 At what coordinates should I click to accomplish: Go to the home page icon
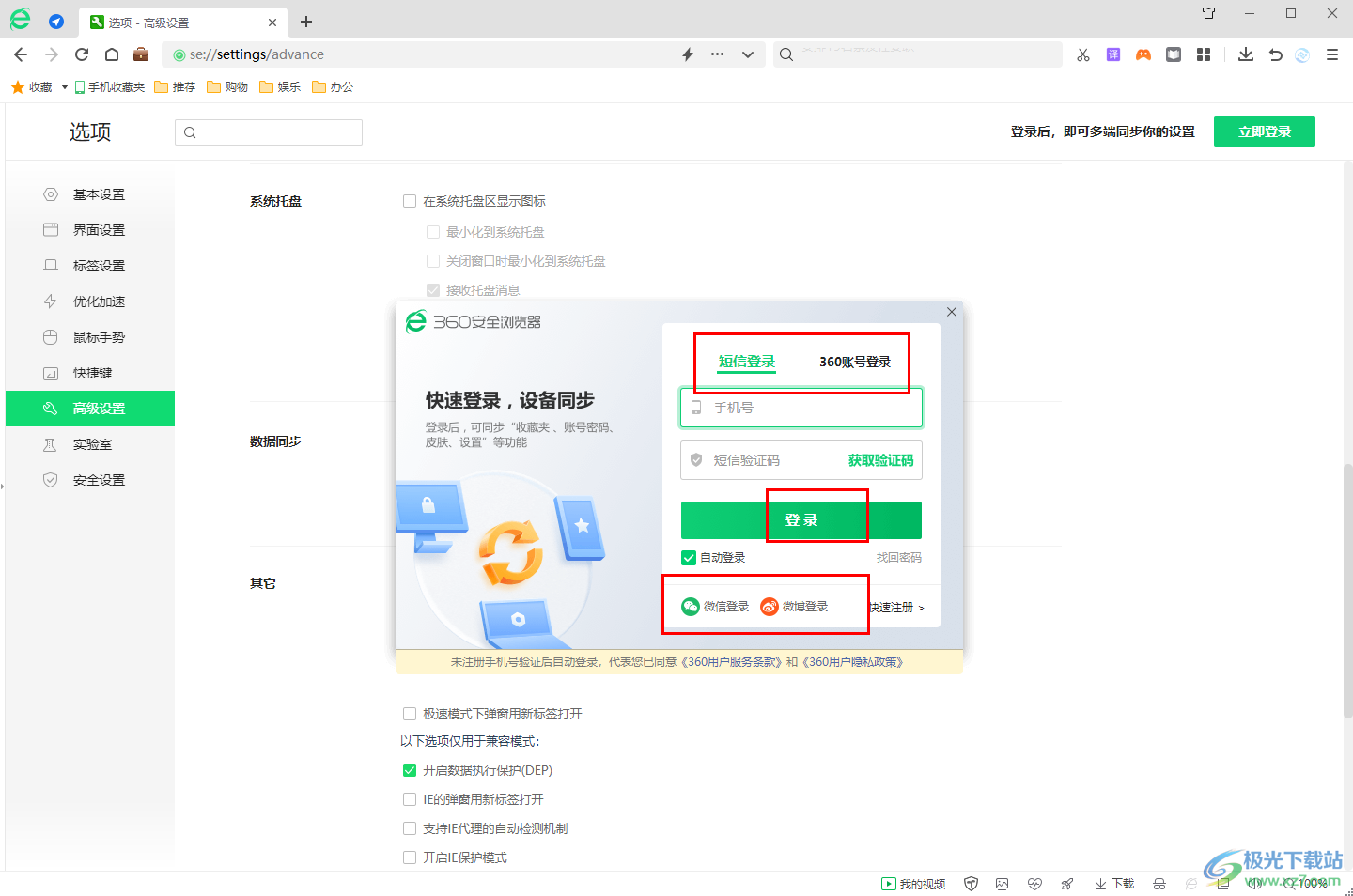coord(112,54)
